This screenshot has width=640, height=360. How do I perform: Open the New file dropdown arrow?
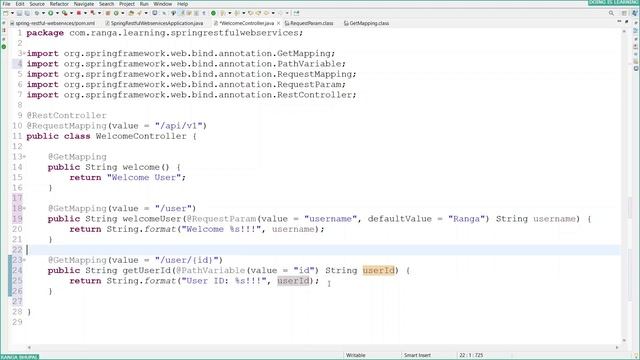point(12,13)
